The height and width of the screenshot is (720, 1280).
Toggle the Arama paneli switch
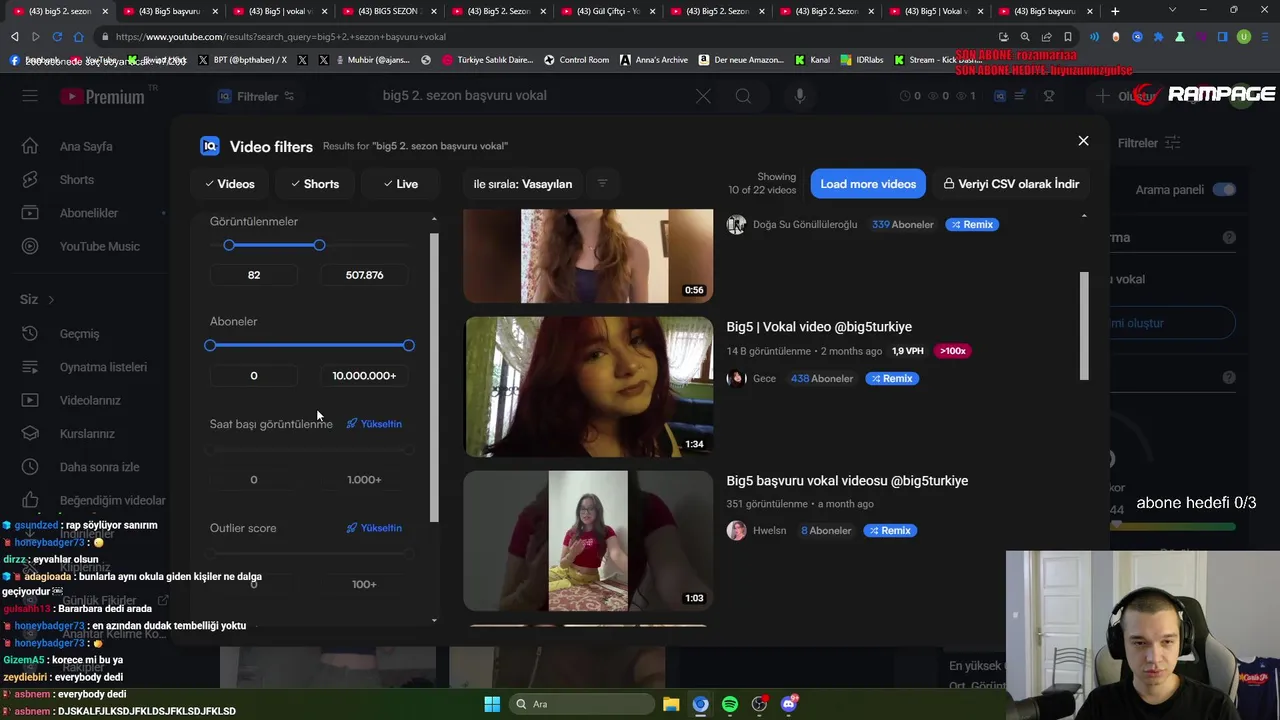1224,189
